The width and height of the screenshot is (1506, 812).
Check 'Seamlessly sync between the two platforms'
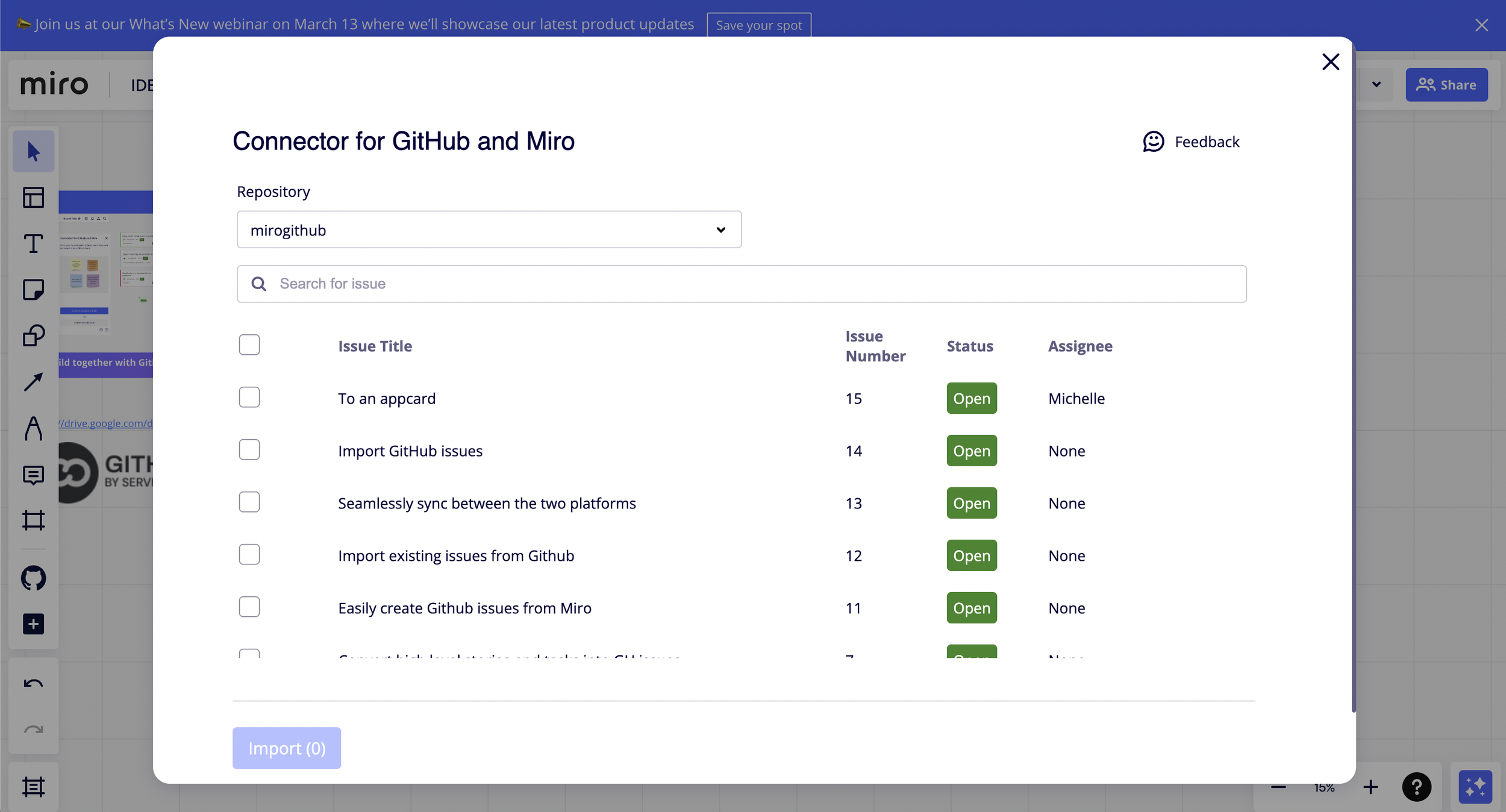pyautogui.click(x=249, y=502)
